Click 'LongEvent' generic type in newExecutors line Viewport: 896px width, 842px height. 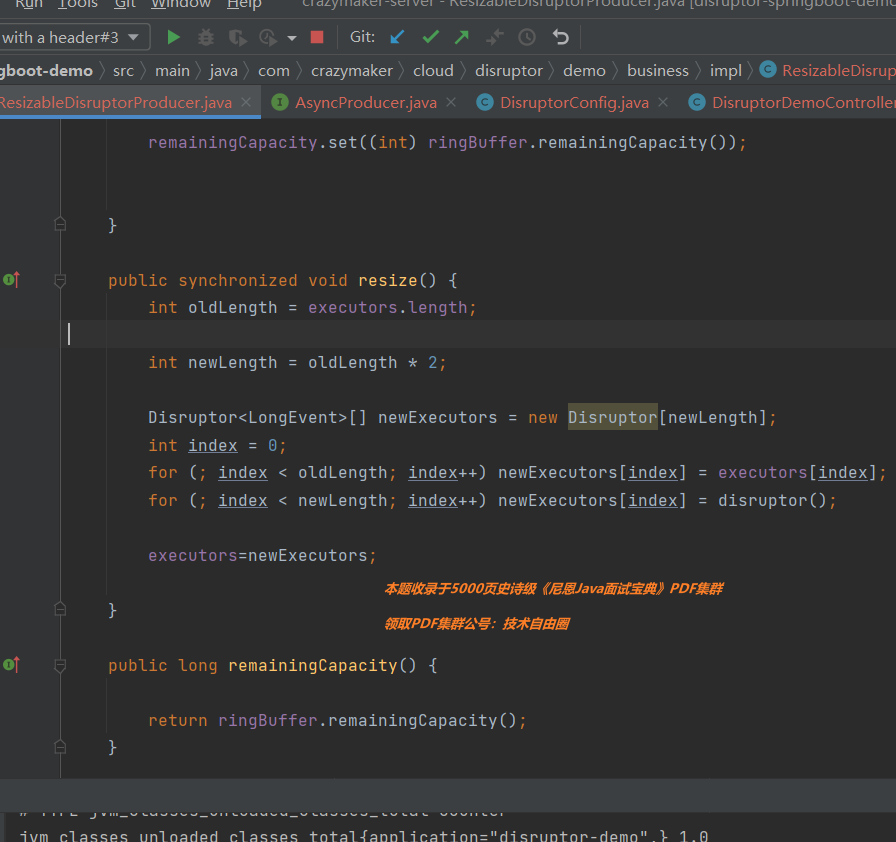[x=293, y=418]
